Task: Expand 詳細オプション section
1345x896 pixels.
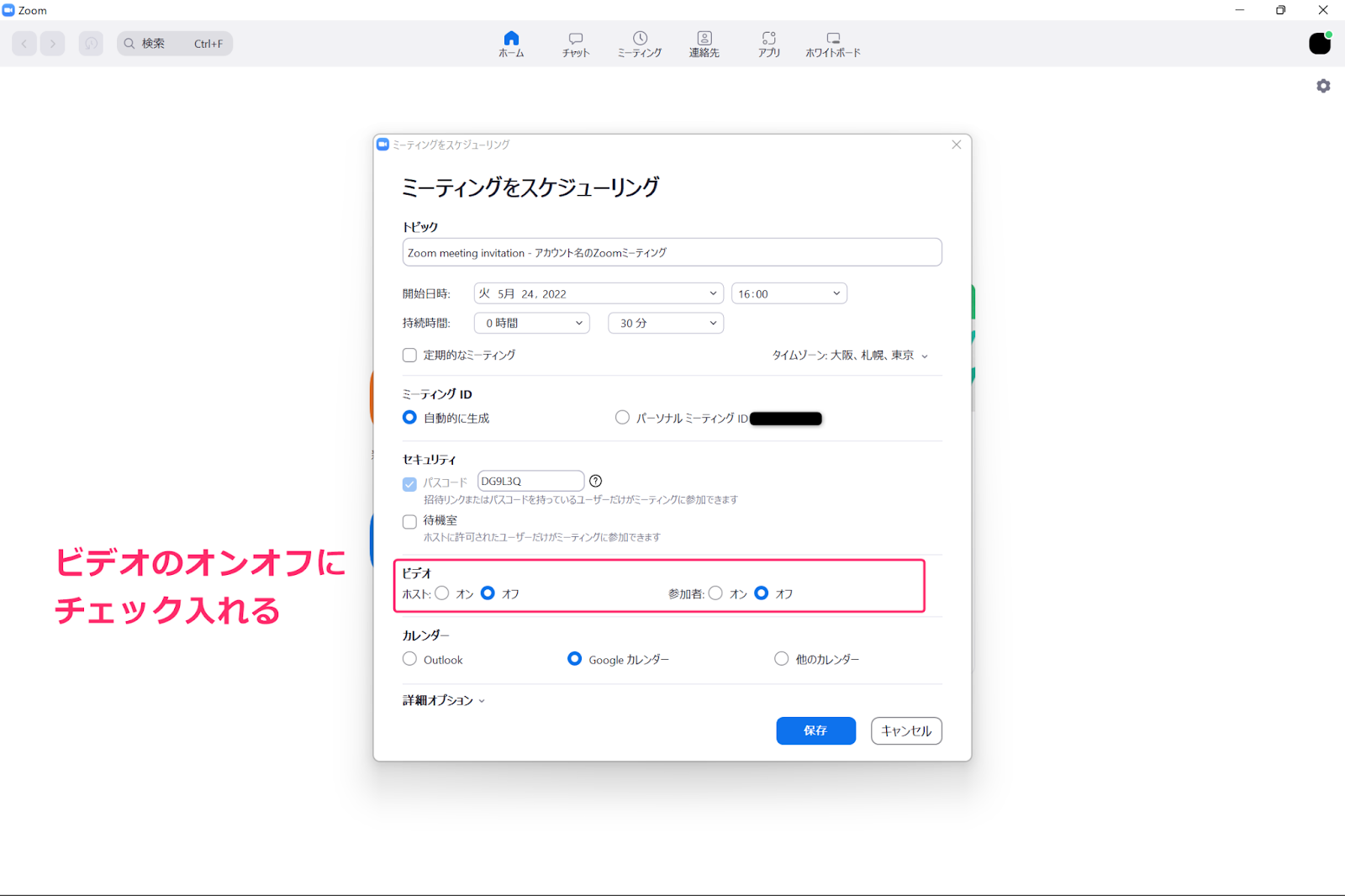Action: tap(444, 700)
